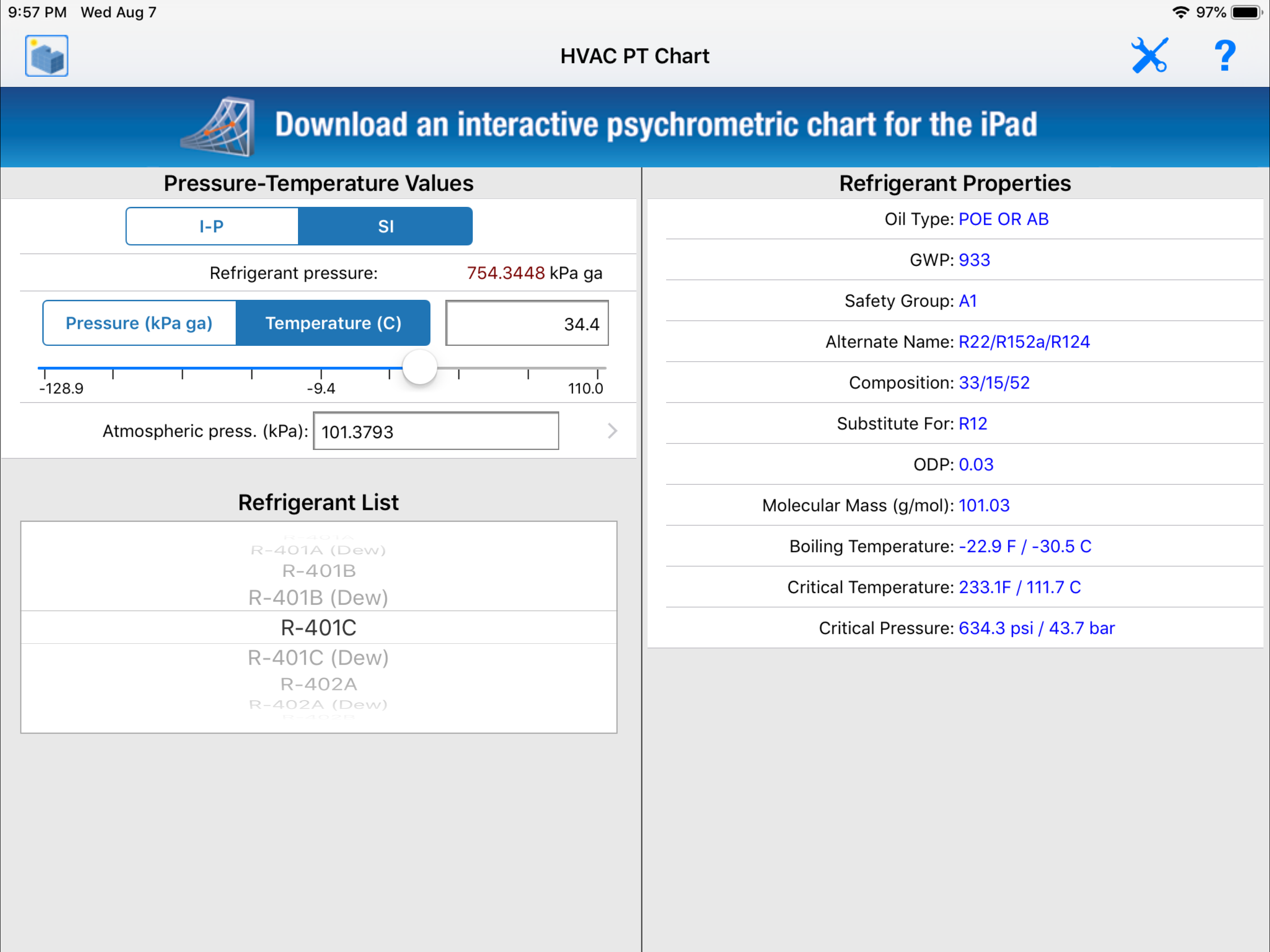Viewport: 1270px width, 952px height.
Task: Switch units to I-P
Action: click(212, 226)
